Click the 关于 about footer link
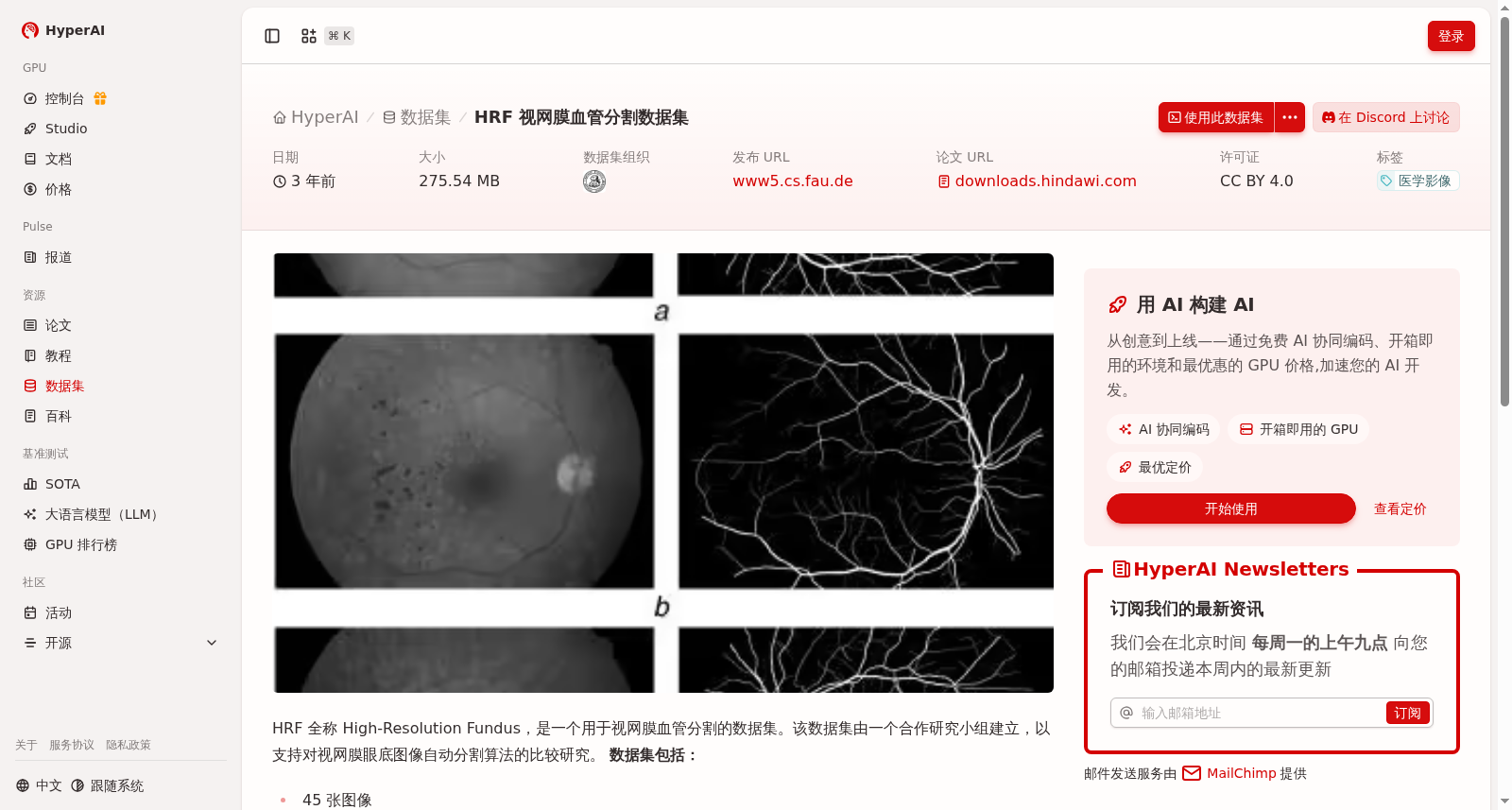 [26, 745]
